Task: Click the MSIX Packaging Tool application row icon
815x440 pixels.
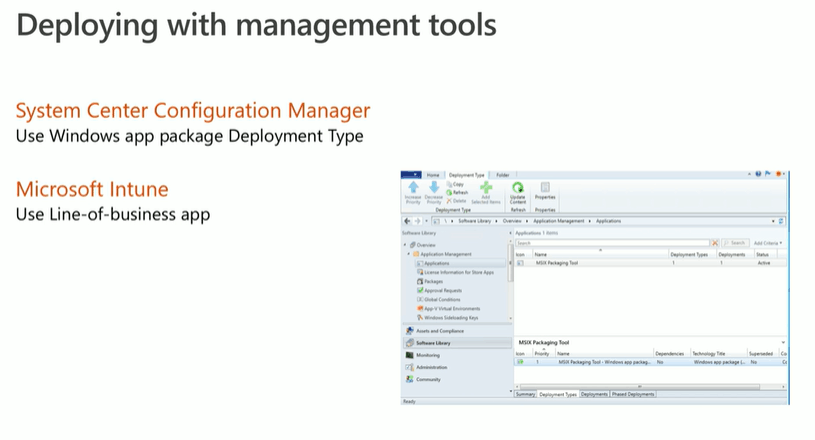Action: (x=520, y=263)
